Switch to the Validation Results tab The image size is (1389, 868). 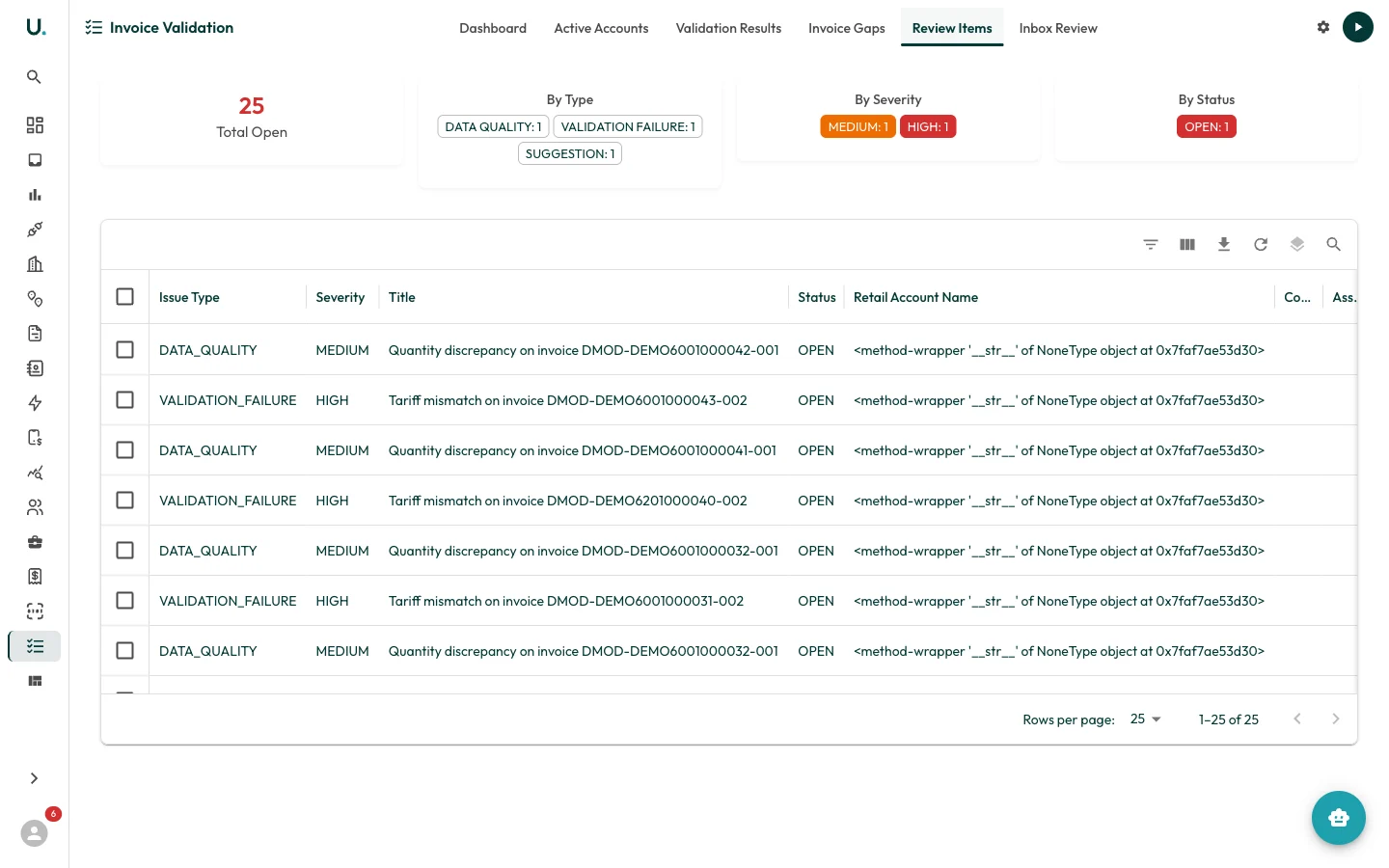coord(728,28)
